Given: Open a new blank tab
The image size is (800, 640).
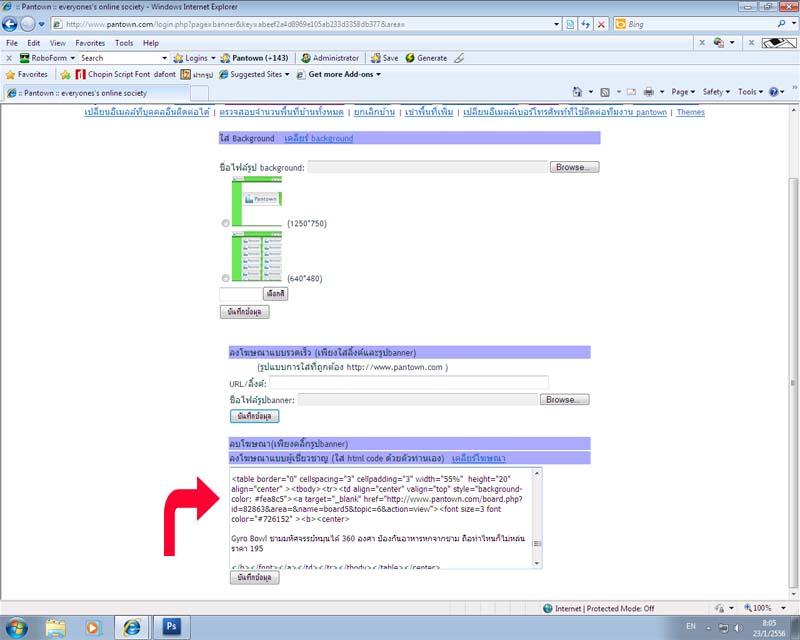Looking at the screenshot, I should pos(199,93).
